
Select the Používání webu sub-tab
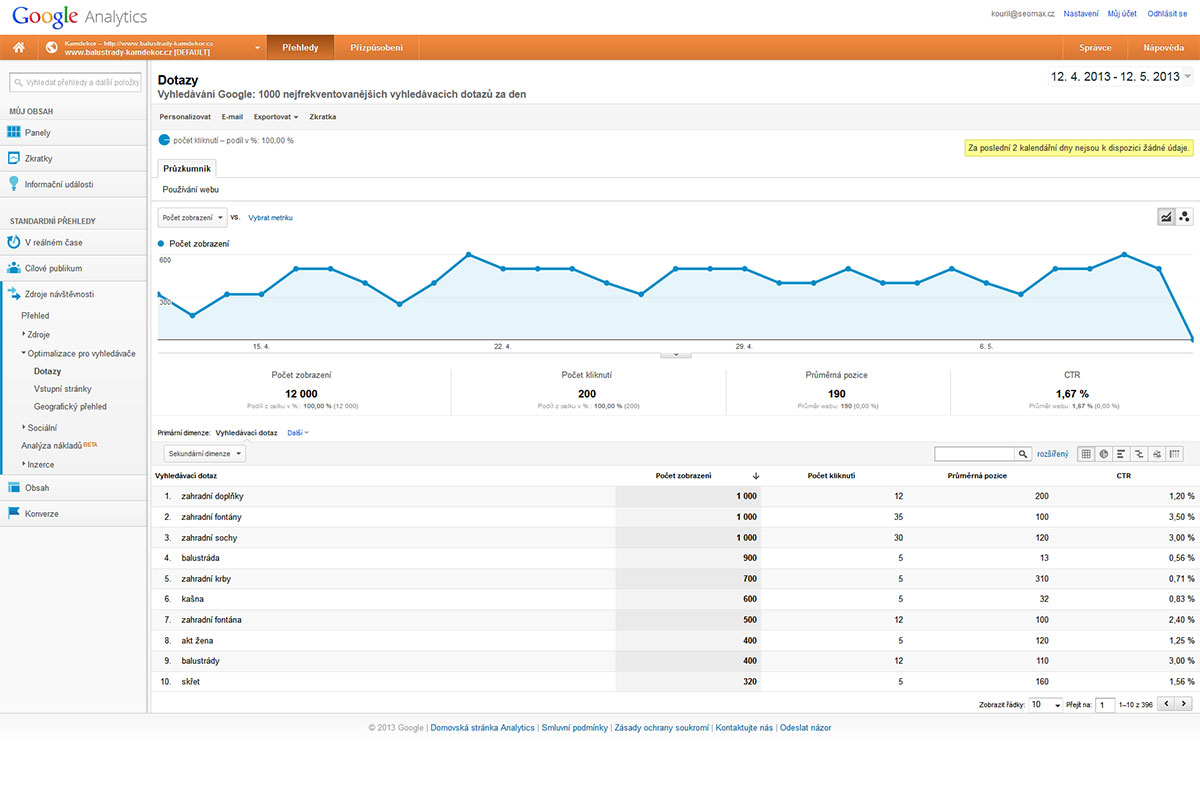click(x=190, y=189)
